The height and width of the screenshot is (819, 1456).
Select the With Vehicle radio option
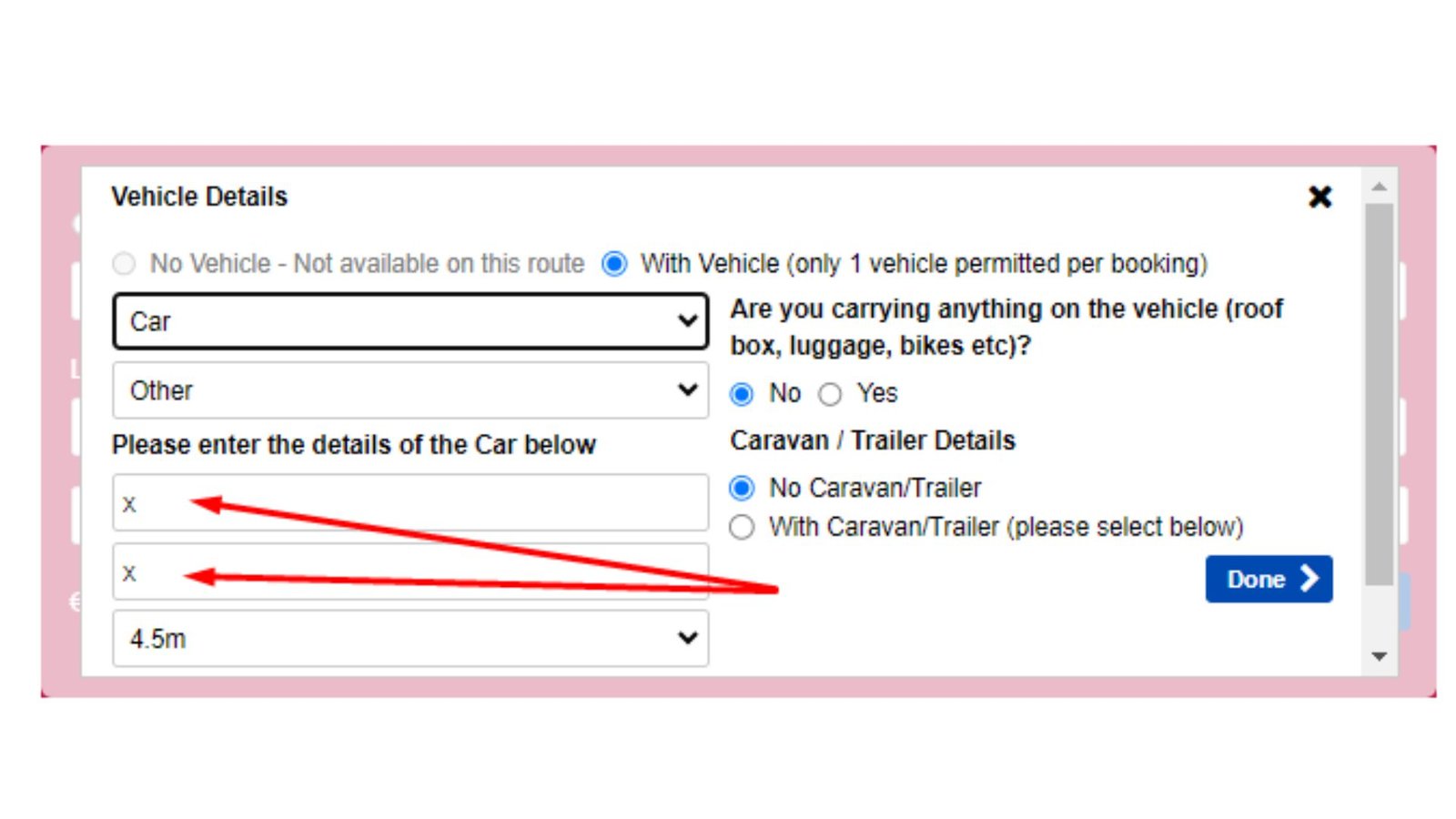pyautogui.click(x=615, y=264)
